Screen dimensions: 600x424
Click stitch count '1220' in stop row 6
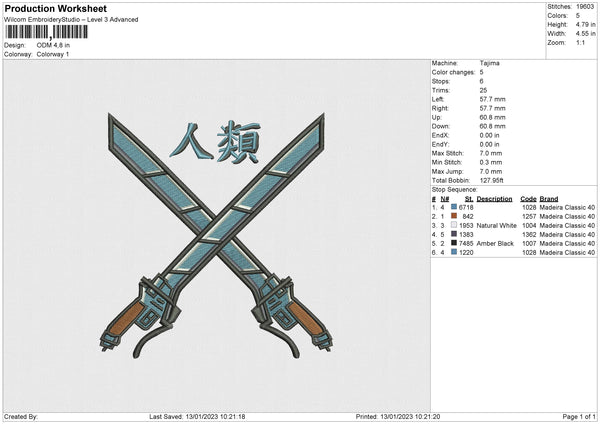click(466, 253)
